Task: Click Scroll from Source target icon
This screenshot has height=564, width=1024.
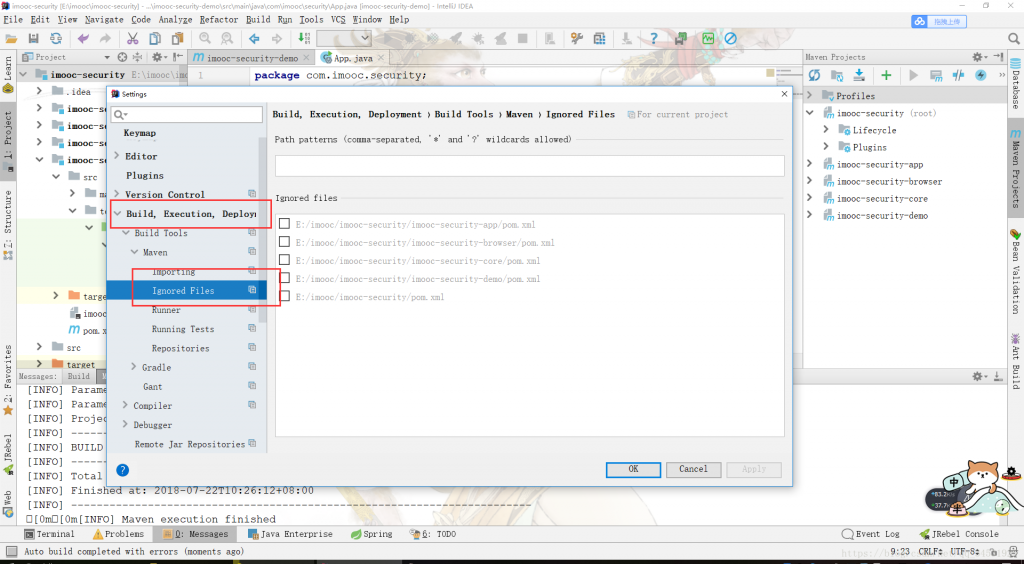Action: 122,57
